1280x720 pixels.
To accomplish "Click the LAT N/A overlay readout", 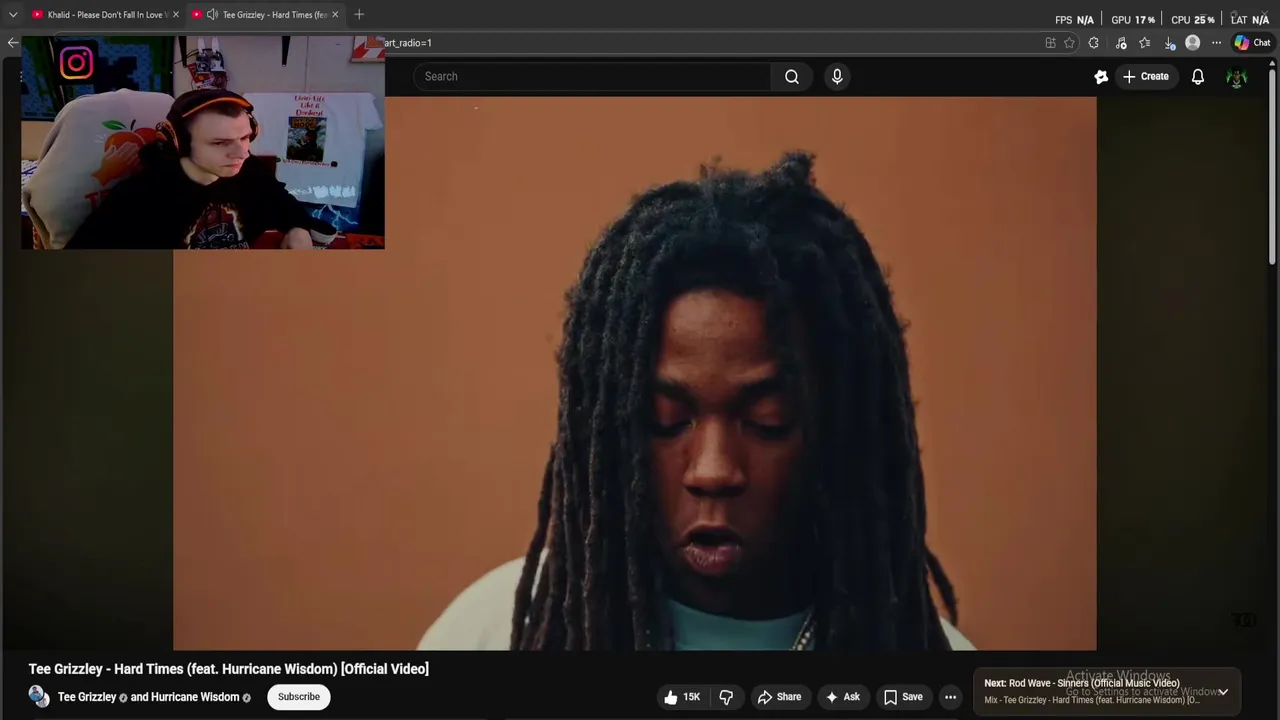I will point(1250,20).
